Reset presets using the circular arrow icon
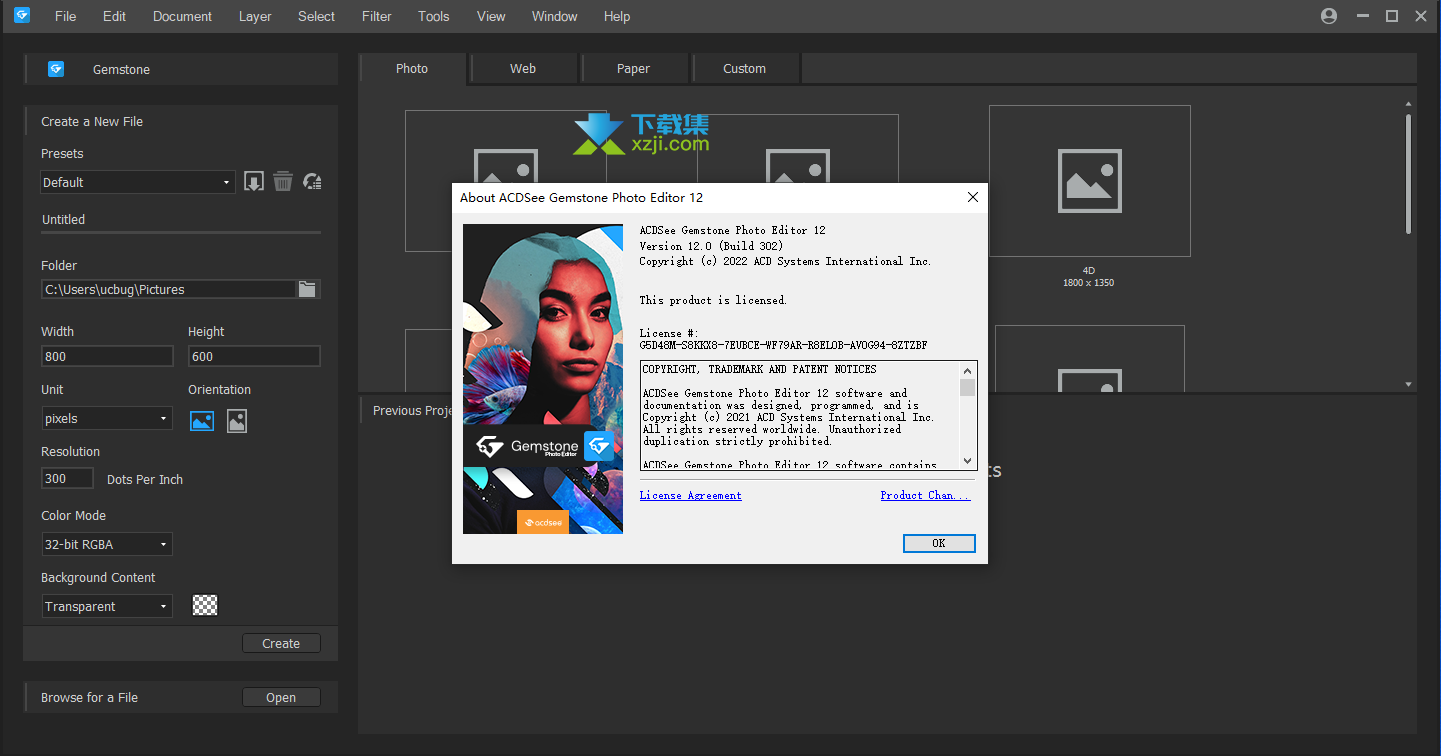Image resolution: width=1441 pixels, height=756 pixels. 312,182
